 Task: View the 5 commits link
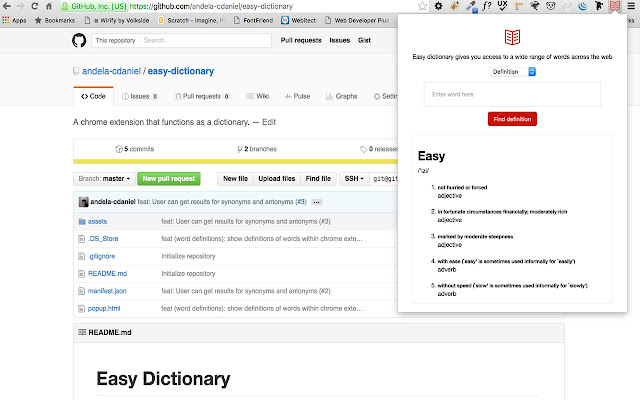(135, 149)
